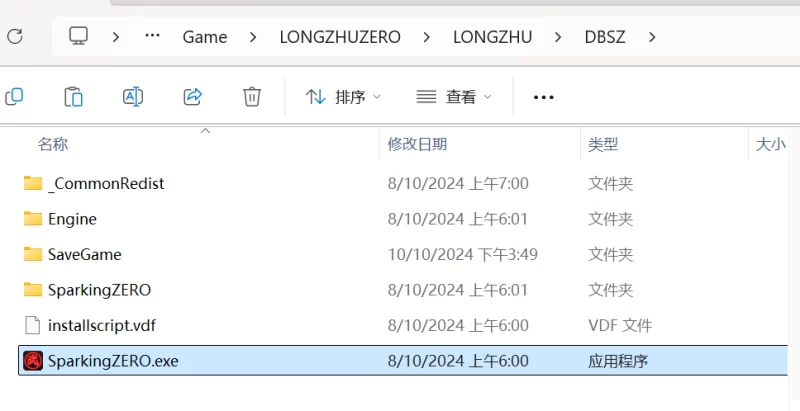The width and height of the screenshot is (800, 411).
Task: Expand the chevron after LONGZHU
Action: coord(558,37)
